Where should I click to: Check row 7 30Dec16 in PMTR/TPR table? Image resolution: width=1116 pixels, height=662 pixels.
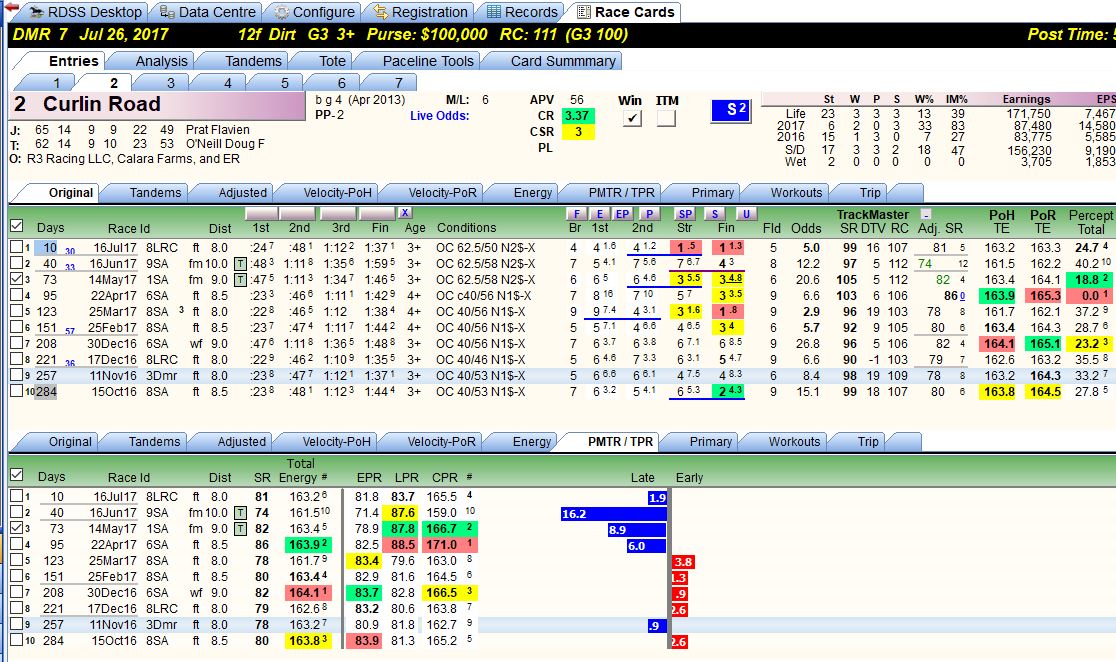(x=16, y=592)
